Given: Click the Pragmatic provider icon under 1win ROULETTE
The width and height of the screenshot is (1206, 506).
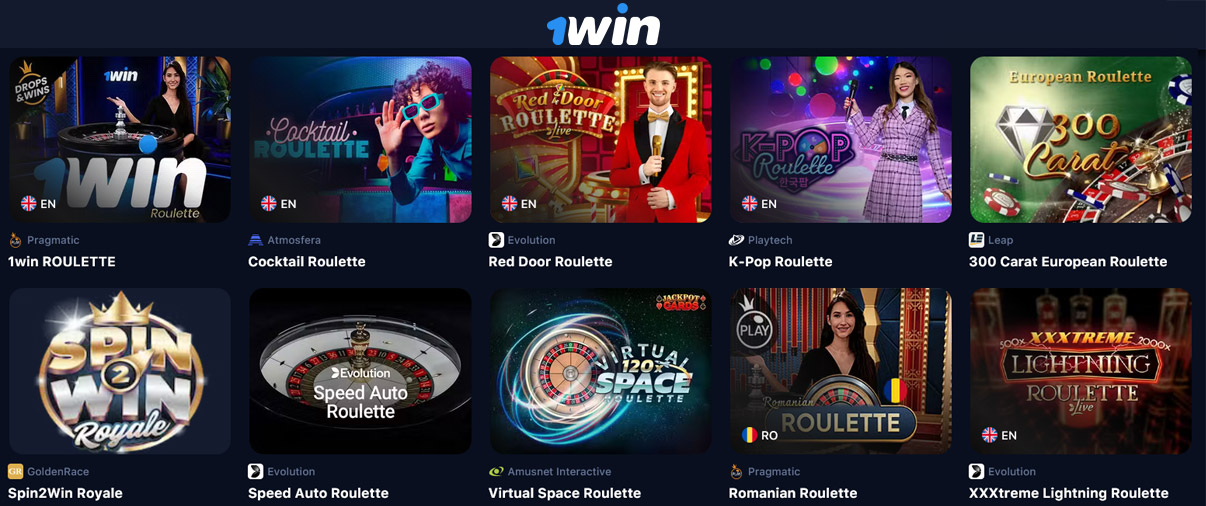Looking at the screenshot, I should (15, 240).
